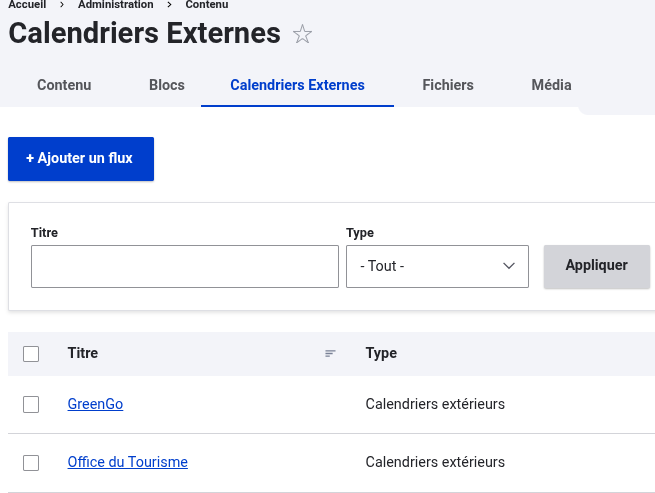Click the Appliquer filter button
The image size is (655, 493).
coord(596,266)
